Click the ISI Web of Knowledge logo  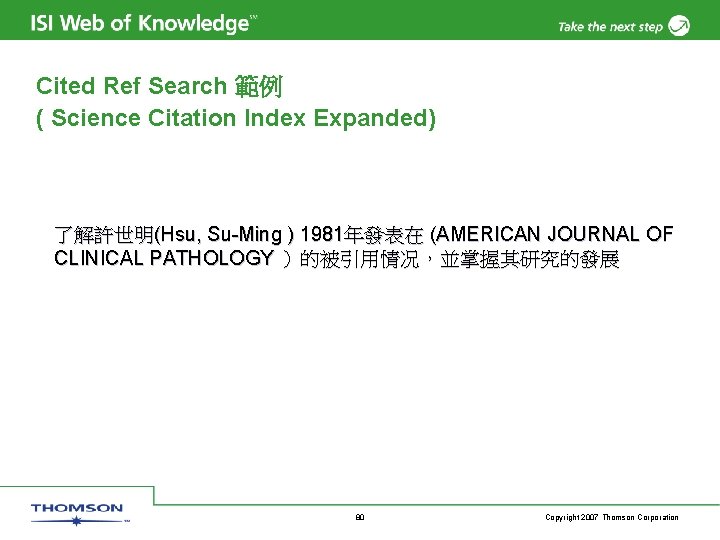(144, 23)
